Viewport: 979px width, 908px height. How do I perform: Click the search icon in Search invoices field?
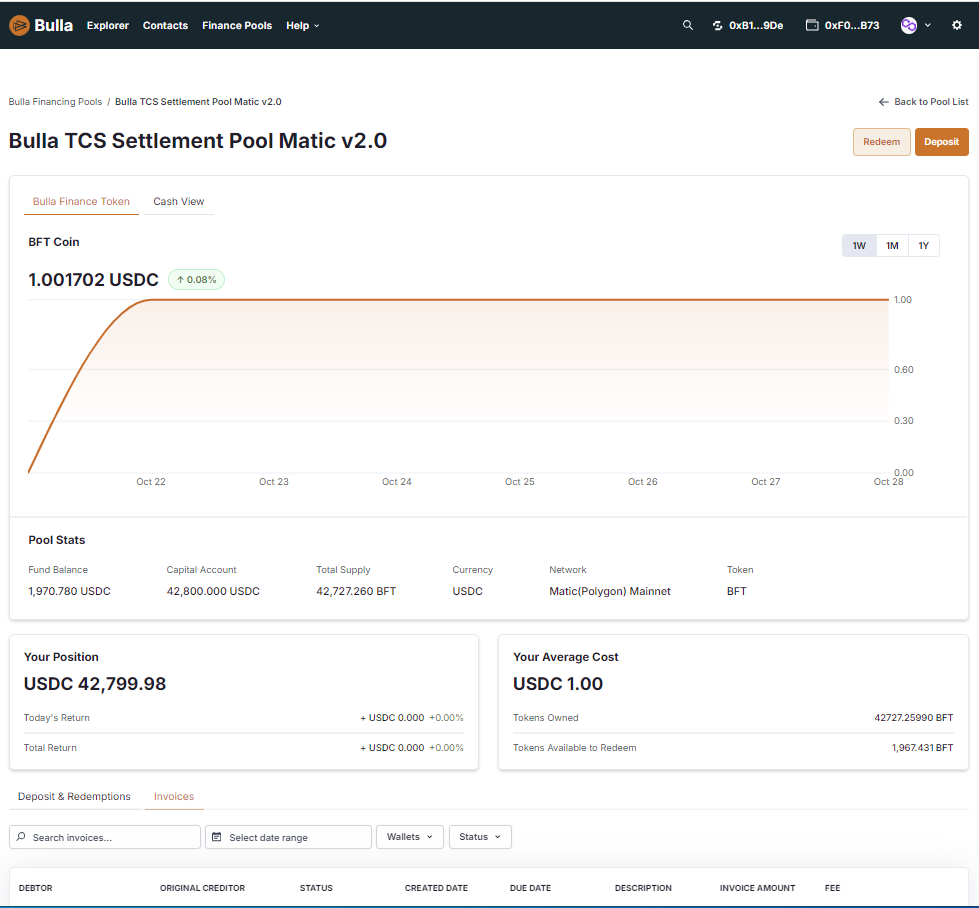[x=21, y=837]
